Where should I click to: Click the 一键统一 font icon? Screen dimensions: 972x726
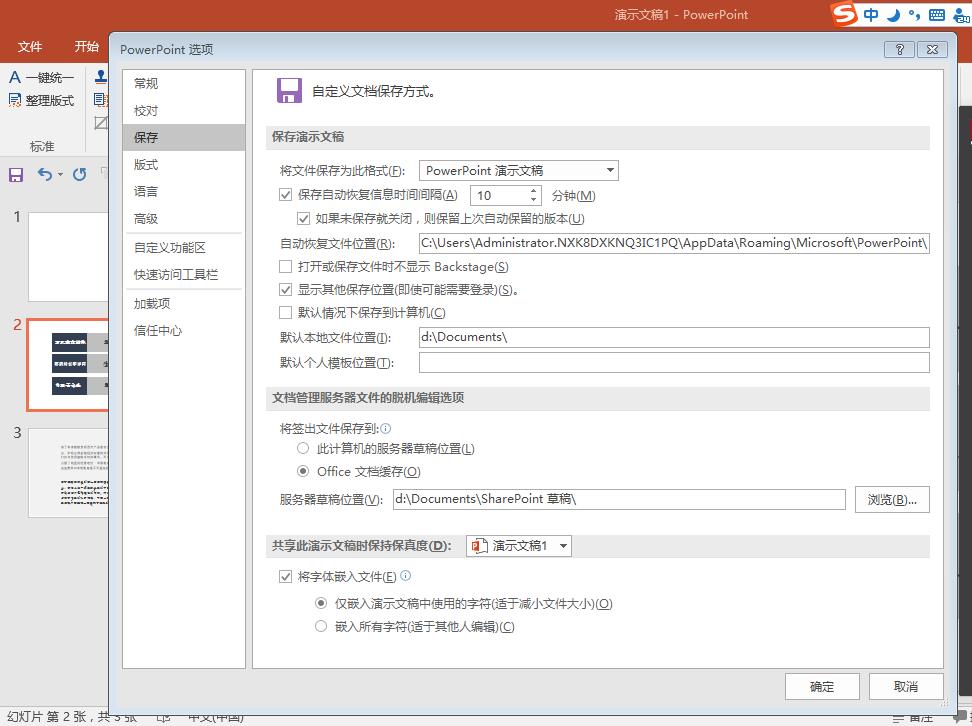coord(16,77)
